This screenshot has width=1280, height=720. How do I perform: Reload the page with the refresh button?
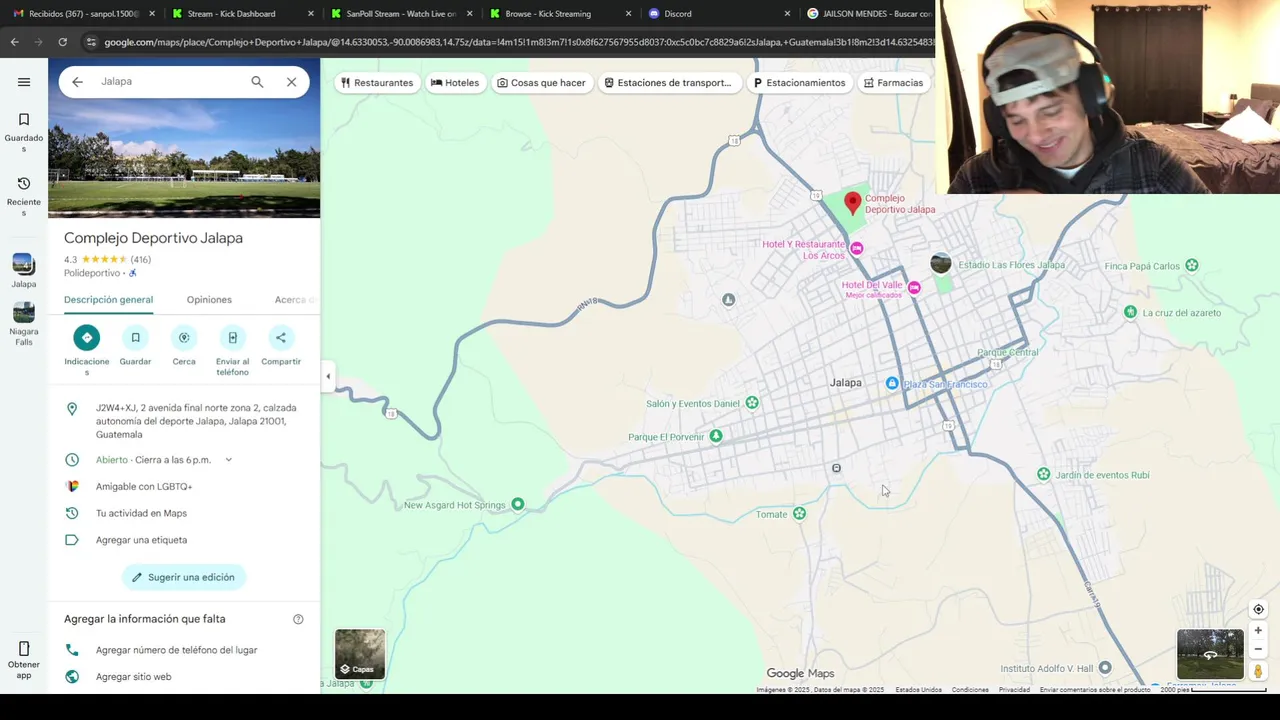[x=62, y=42]
